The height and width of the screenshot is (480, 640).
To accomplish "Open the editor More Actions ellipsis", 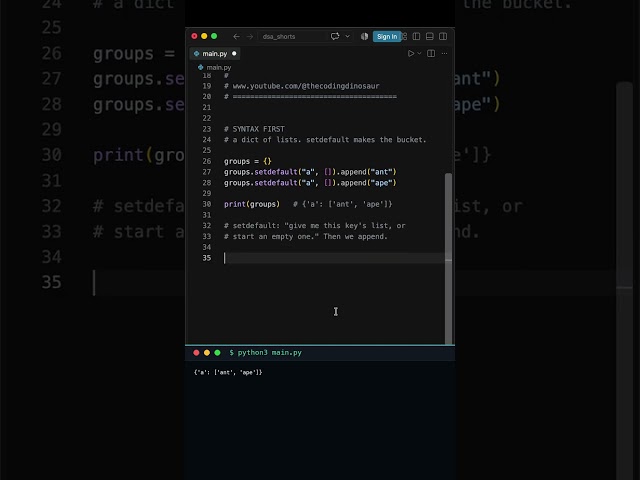I will tap(444, 53).
